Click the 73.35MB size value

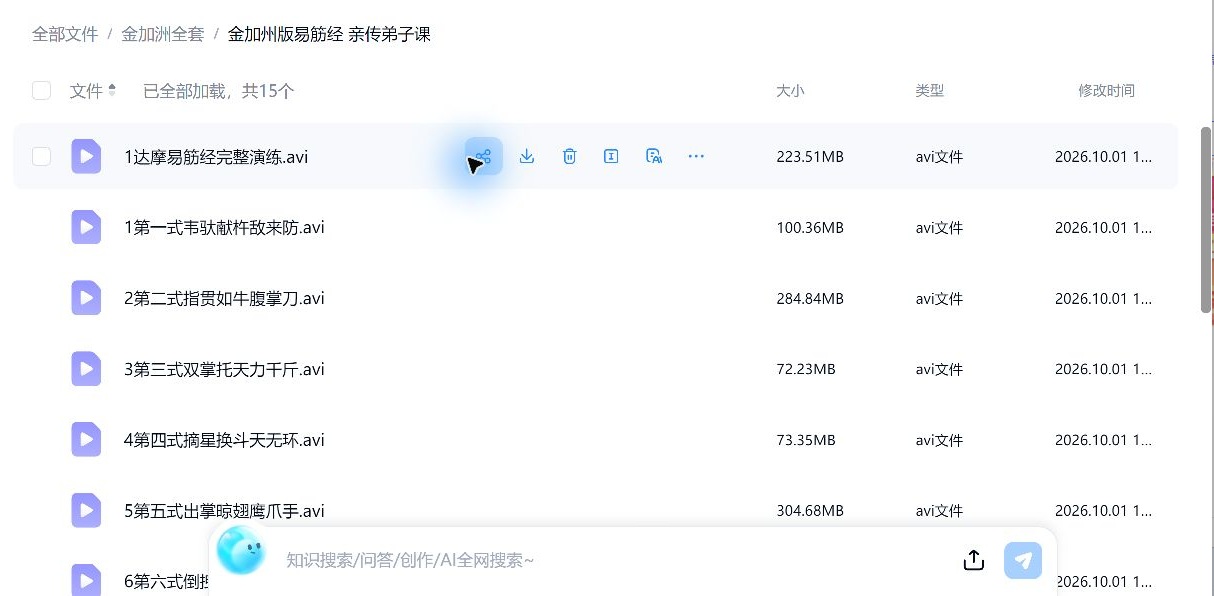click(x=806, y=441)
